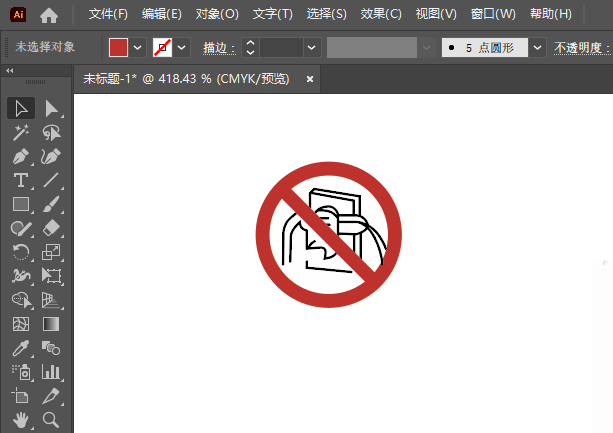Select the Paintbrush tool
The image size is (613, 433).
point(51,204)
